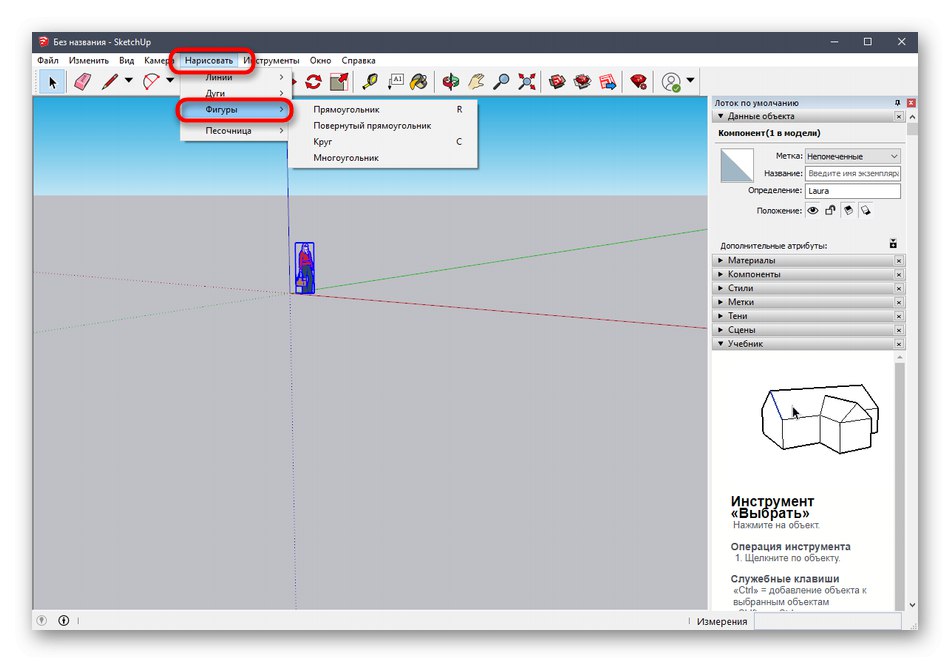Pick the Tape Measure tool

(x=370, y=82)
